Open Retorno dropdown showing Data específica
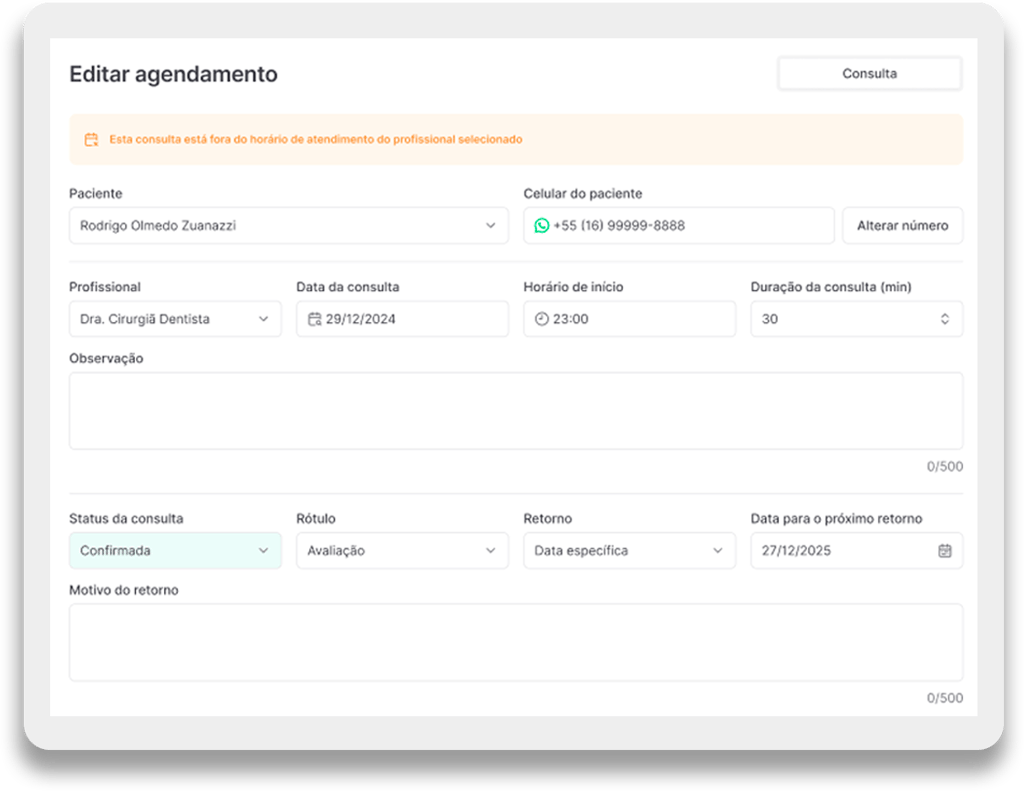The width and height of the screenshot is (1024, 791). pyautogui.click(x=630, y=551)
